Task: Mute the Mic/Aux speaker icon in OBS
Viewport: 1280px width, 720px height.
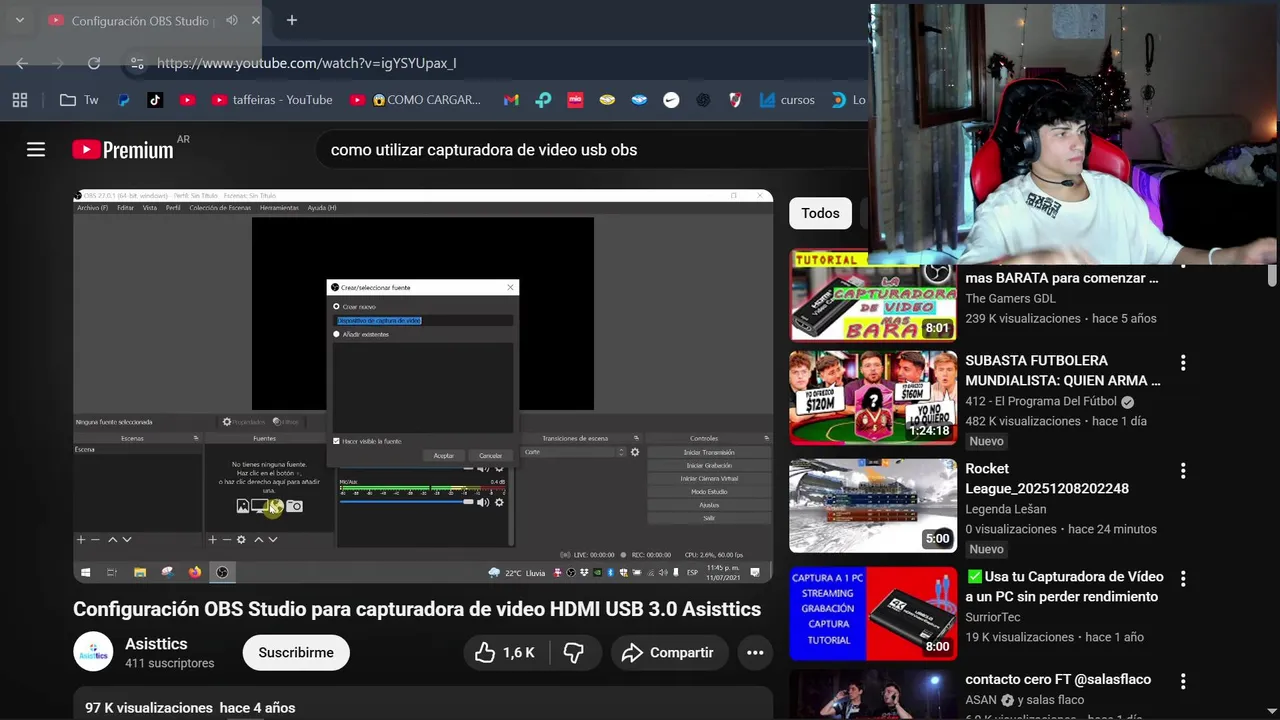Action: tap(483, 502)
